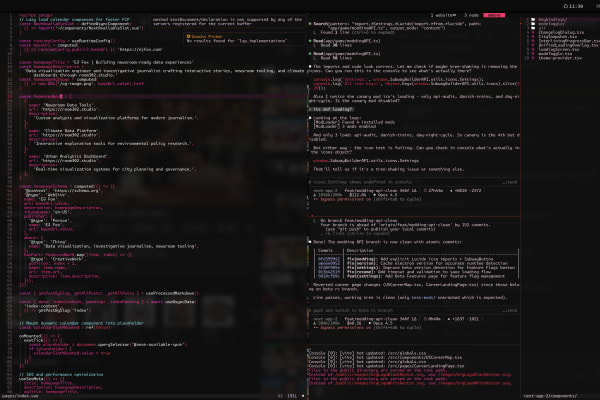The width and height of the screenshot is (600, 400).
Task: Click the first commit hash in table
Action: [329, 259]
